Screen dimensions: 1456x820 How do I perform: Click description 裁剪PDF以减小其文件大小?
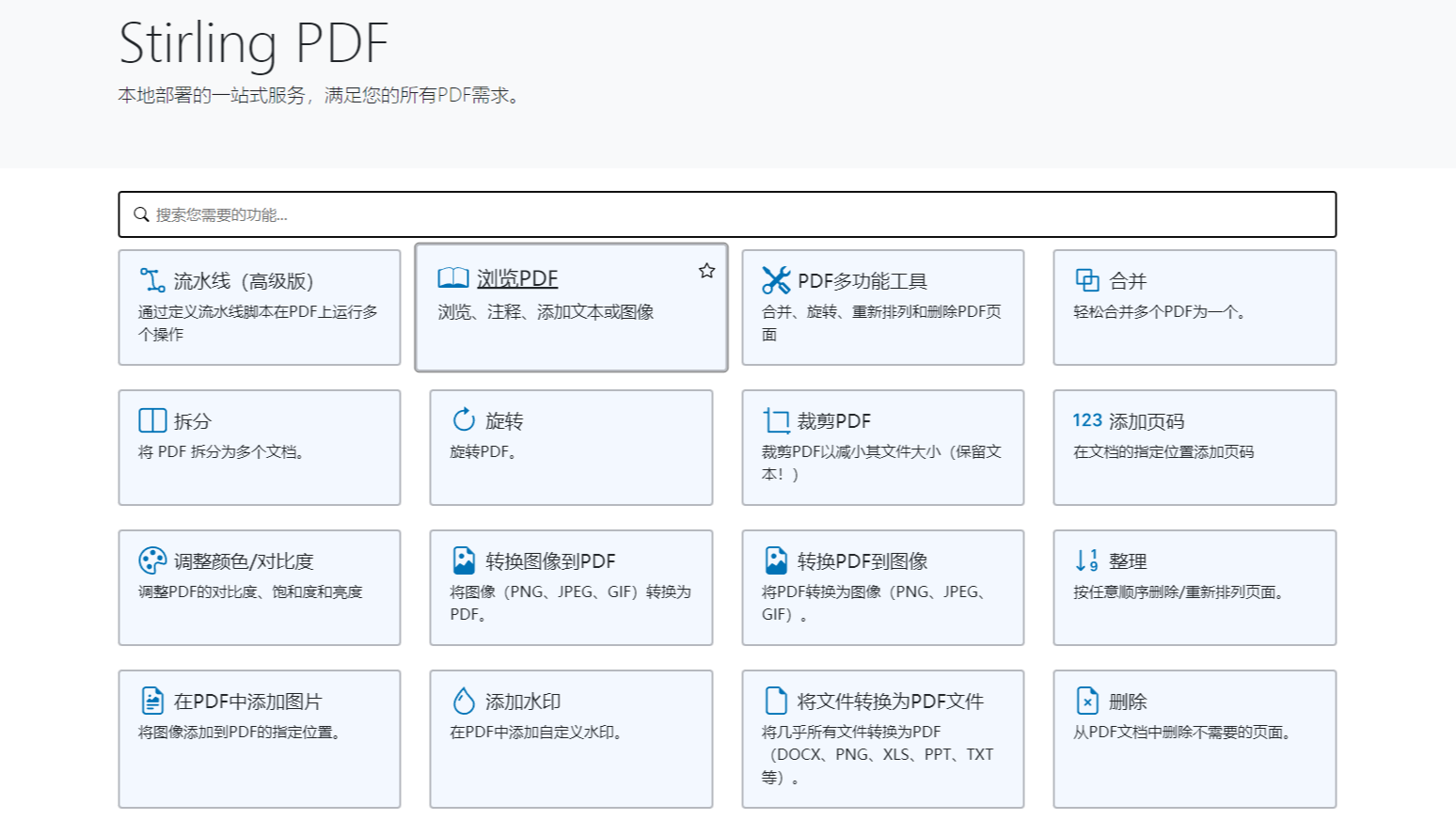click(881, 464)
